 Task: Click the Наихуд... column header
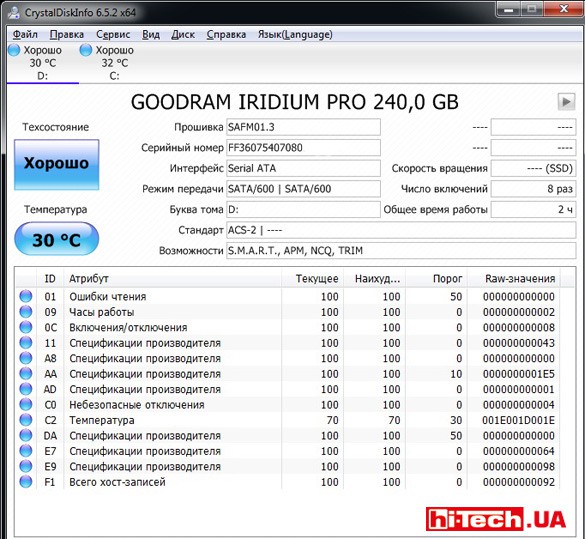point(375,279)
